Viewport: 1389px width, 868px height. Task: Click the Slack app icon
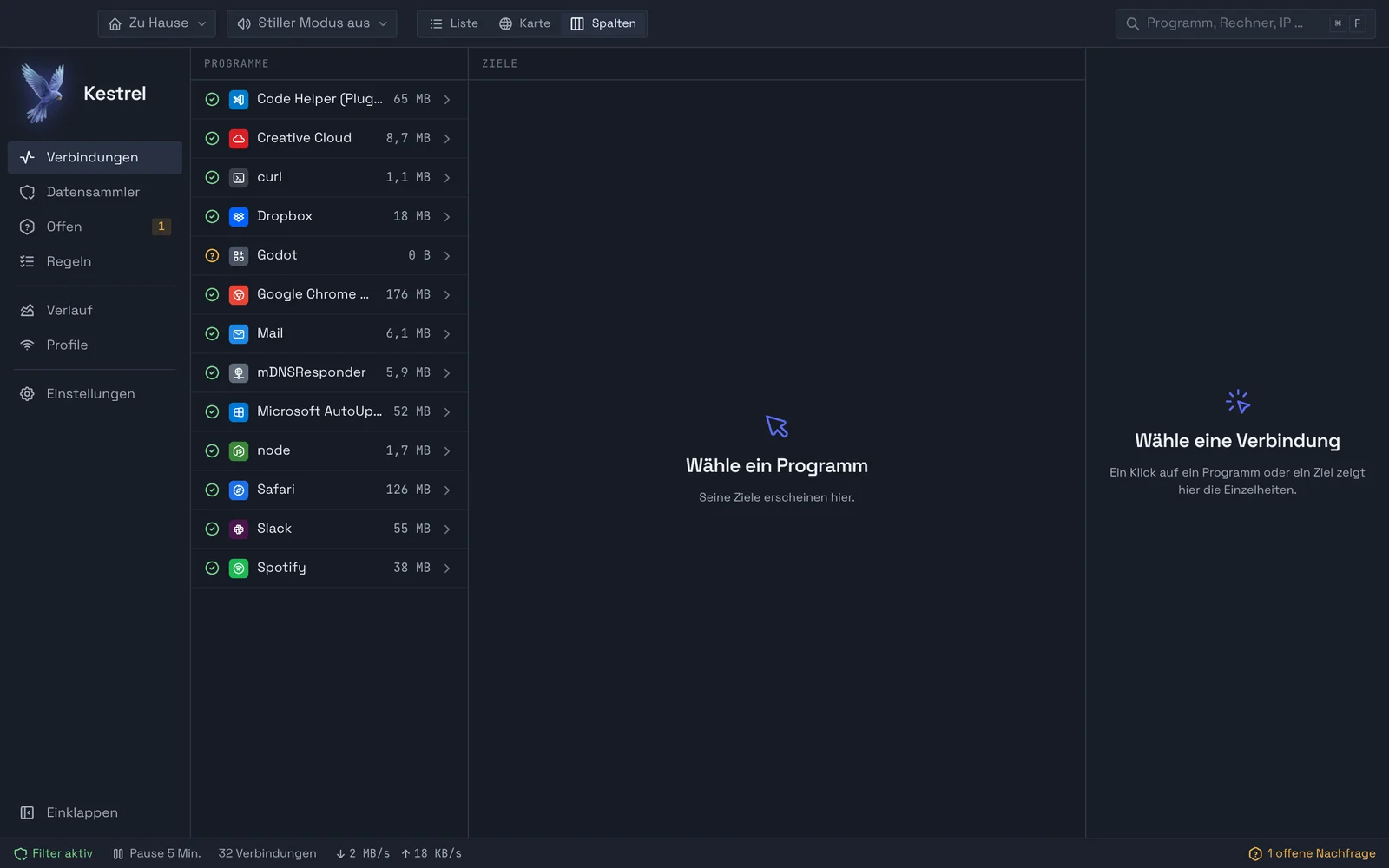tap(239, 529)
